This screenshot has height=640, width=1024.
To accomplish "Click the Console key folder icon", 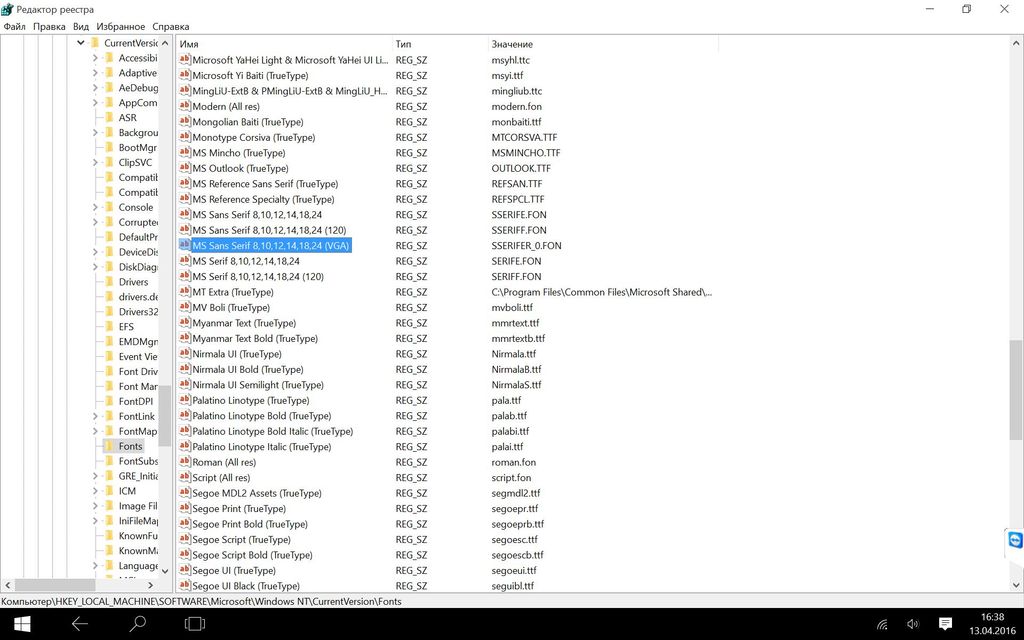I will (x=110, y=207).
